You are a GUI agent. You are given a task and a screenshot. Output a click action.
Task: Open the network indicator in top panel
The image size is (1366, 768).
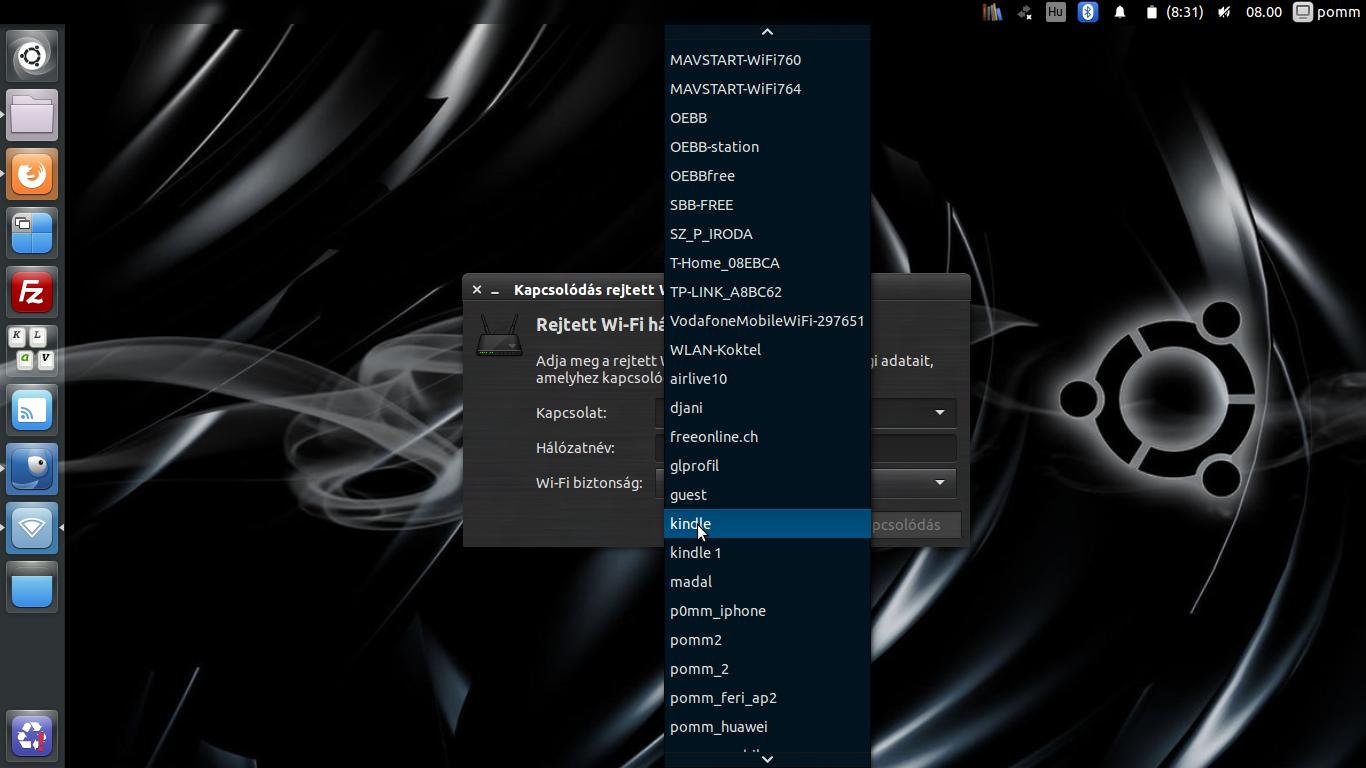pyautogui.click(x=1024, y=12)
